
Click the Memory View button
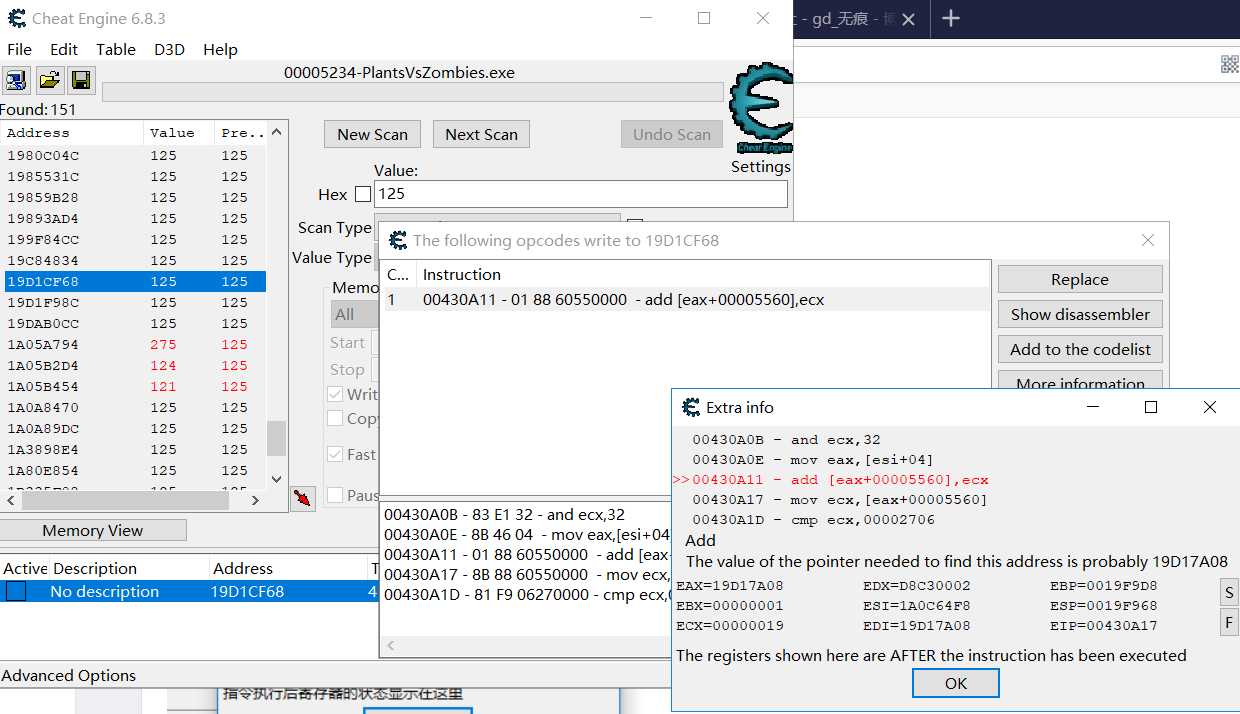pyautogui.click(x=93, y=530)
